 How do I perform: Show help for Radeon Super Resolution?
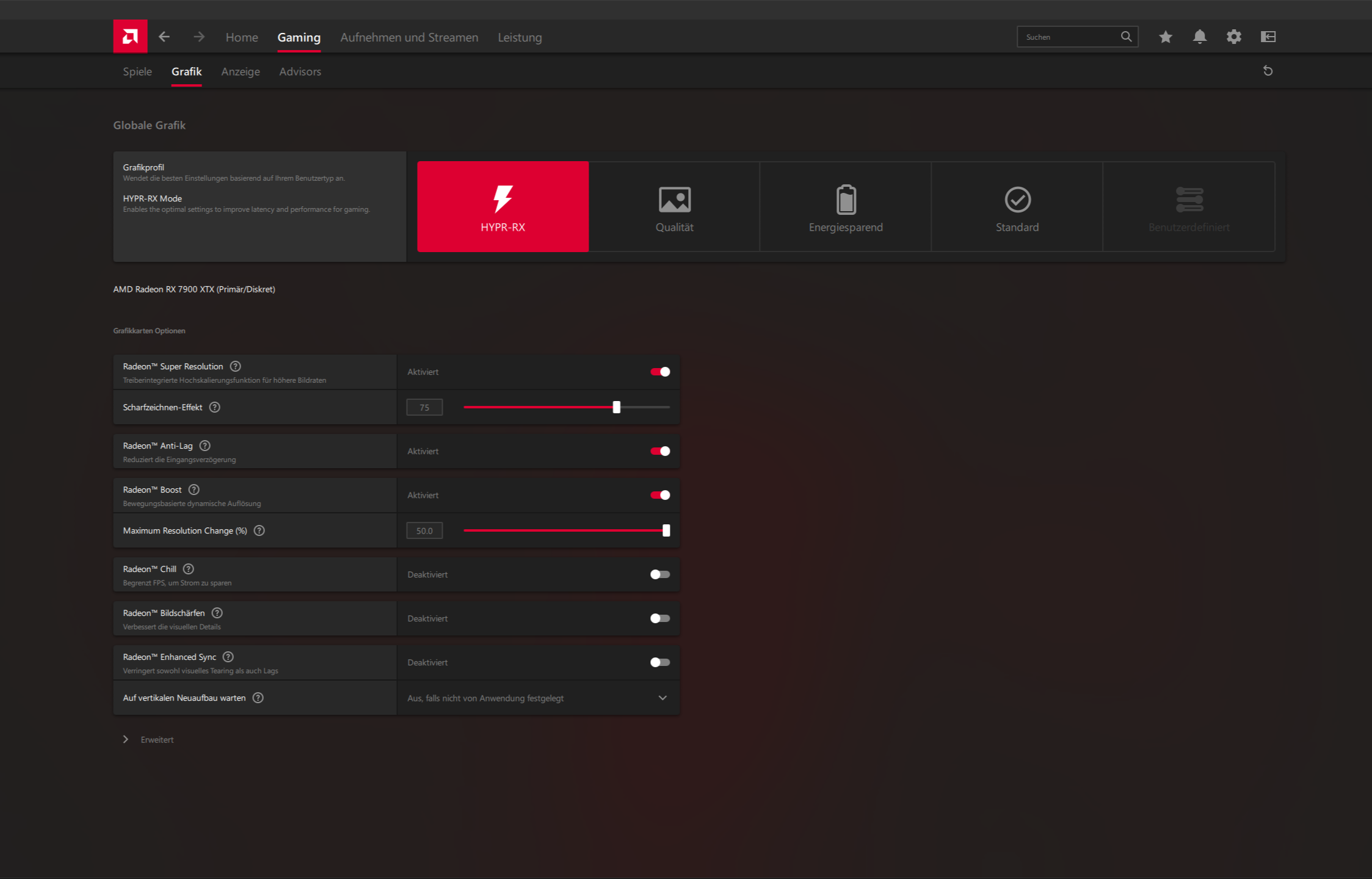[x=235, y=366]
